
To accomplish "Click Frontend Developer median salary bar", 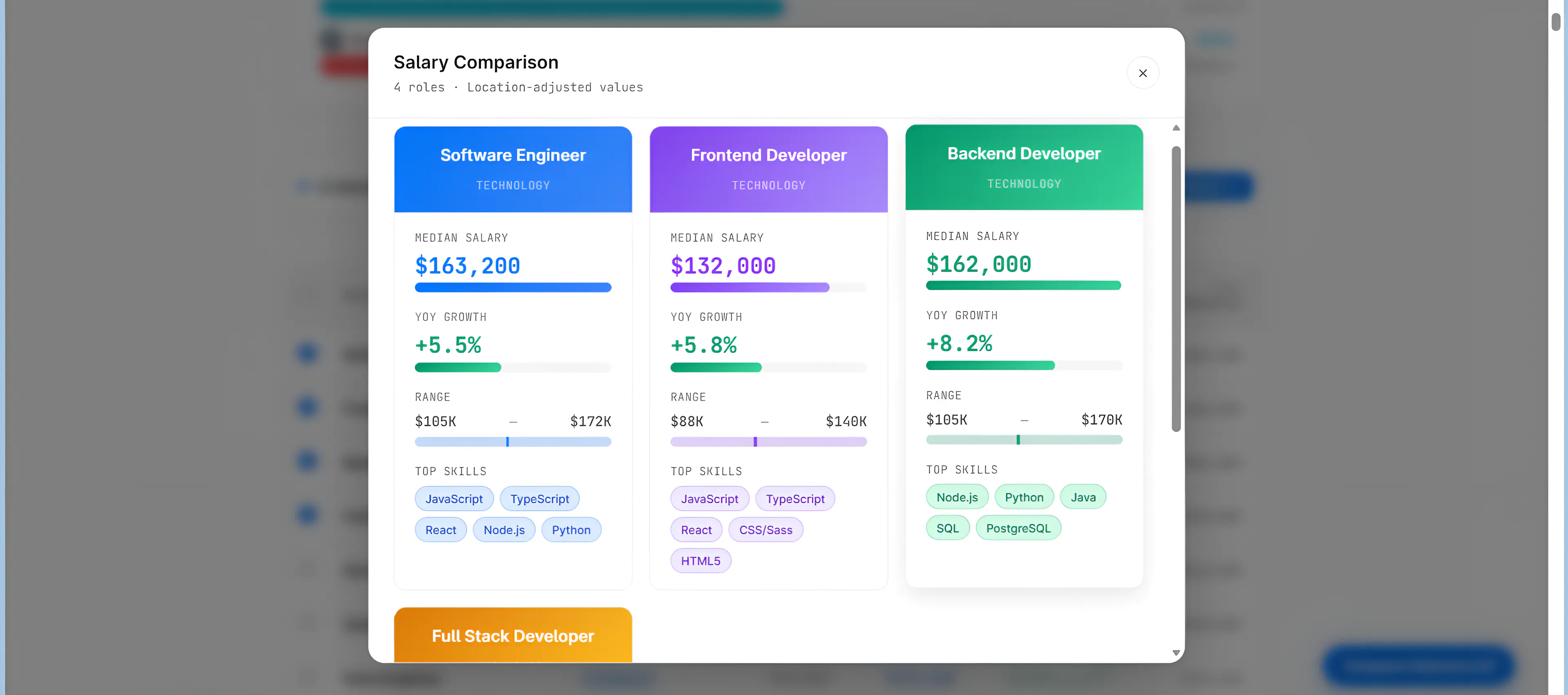I will tap(768, 287).
